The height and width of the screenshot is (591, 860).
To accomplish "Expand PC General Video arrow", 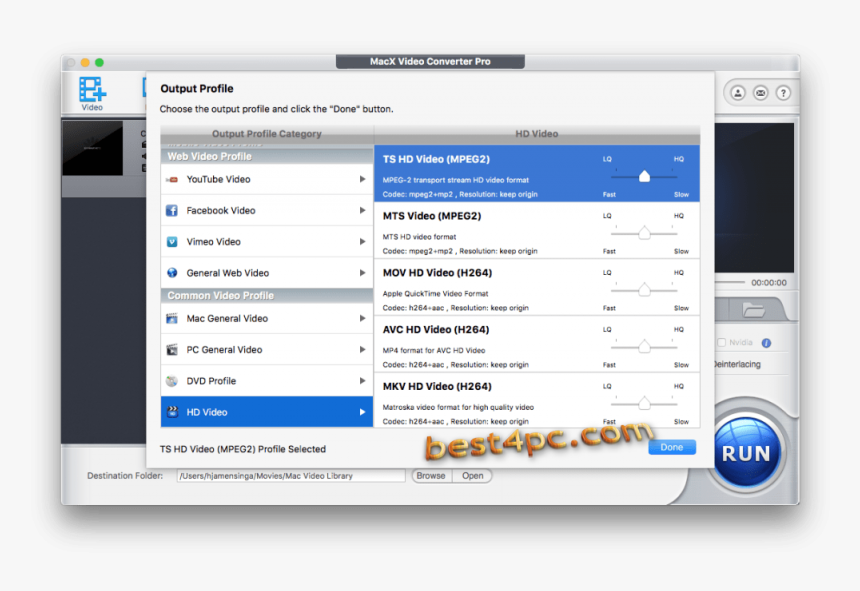I will click(362, 350).
